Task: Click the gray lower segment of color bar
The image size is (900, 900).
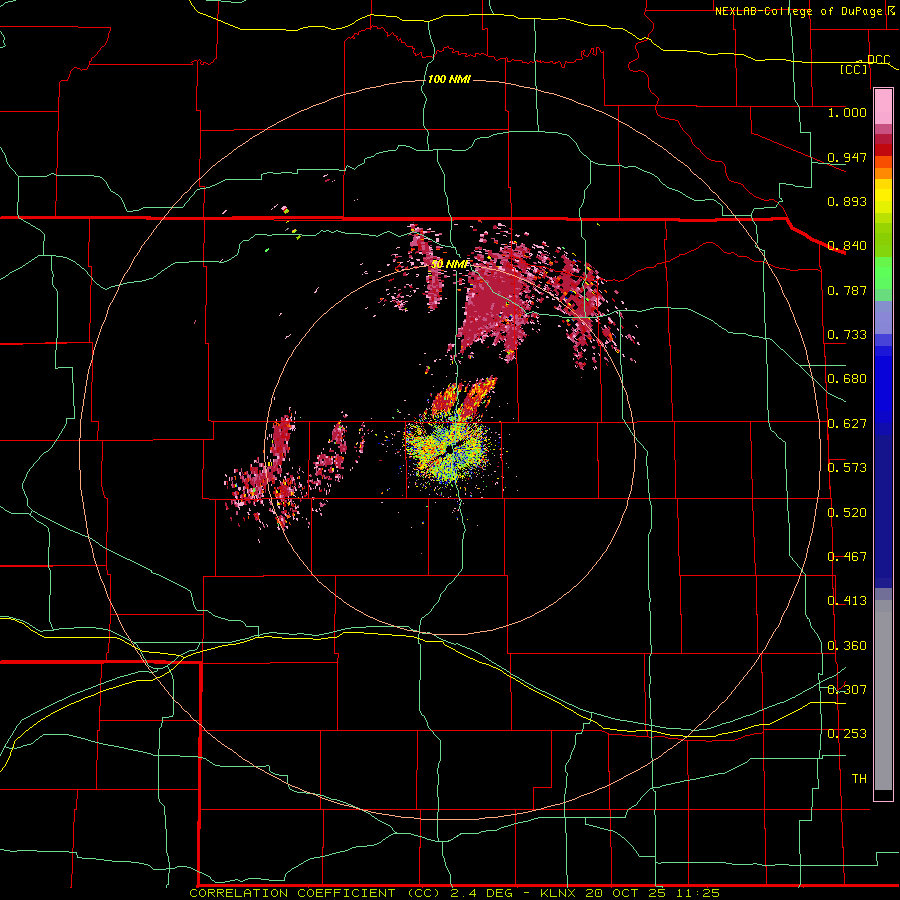Action: point(883,695)
